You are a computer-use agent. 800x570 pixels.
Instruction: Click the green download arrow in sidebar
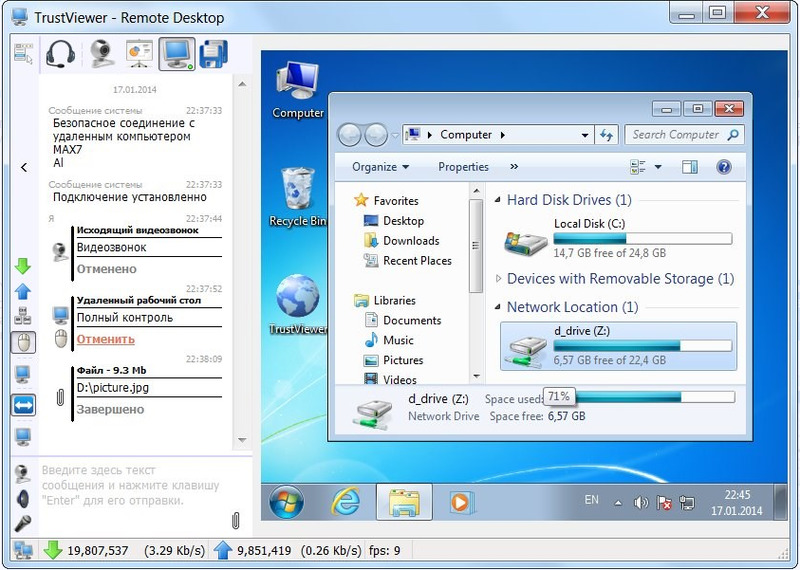click(x=22, y=266)
